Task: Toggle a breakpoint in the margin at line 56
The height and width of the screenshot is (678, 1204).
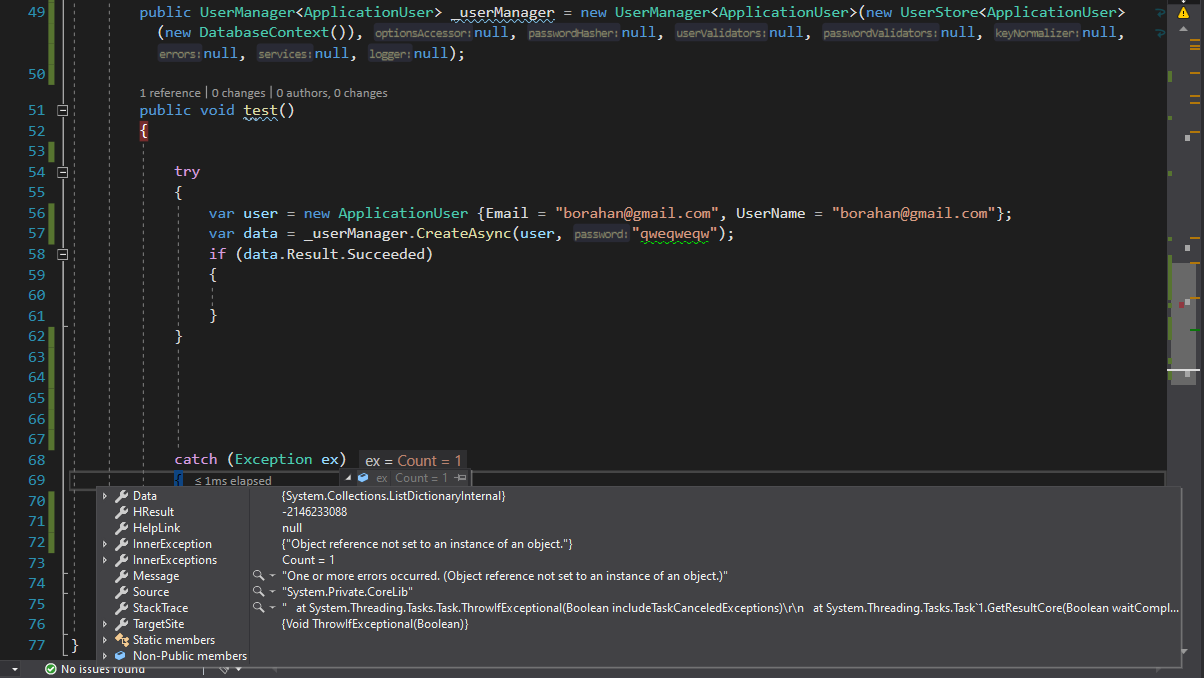Action: pyautogui.click(x=10, y=212)
